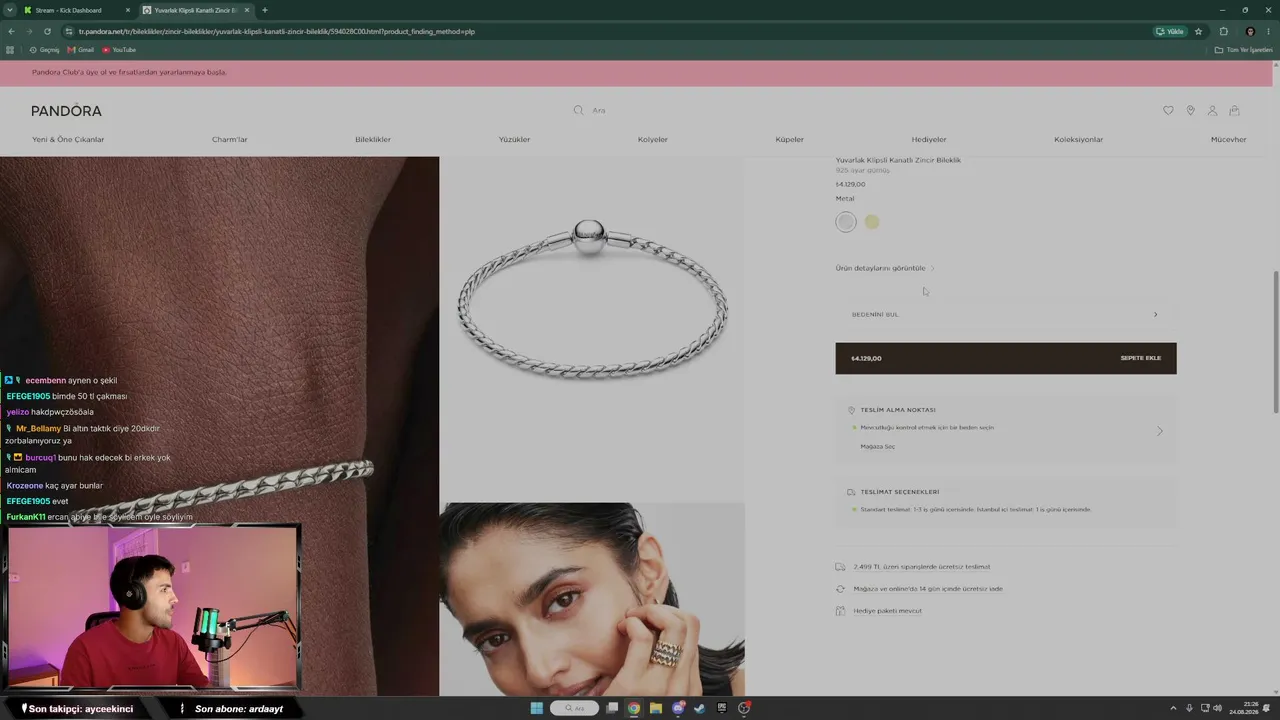The height and width of the screenshot is (720, 1280).
Task: Open the Windows Start menu
Action: 537,708
